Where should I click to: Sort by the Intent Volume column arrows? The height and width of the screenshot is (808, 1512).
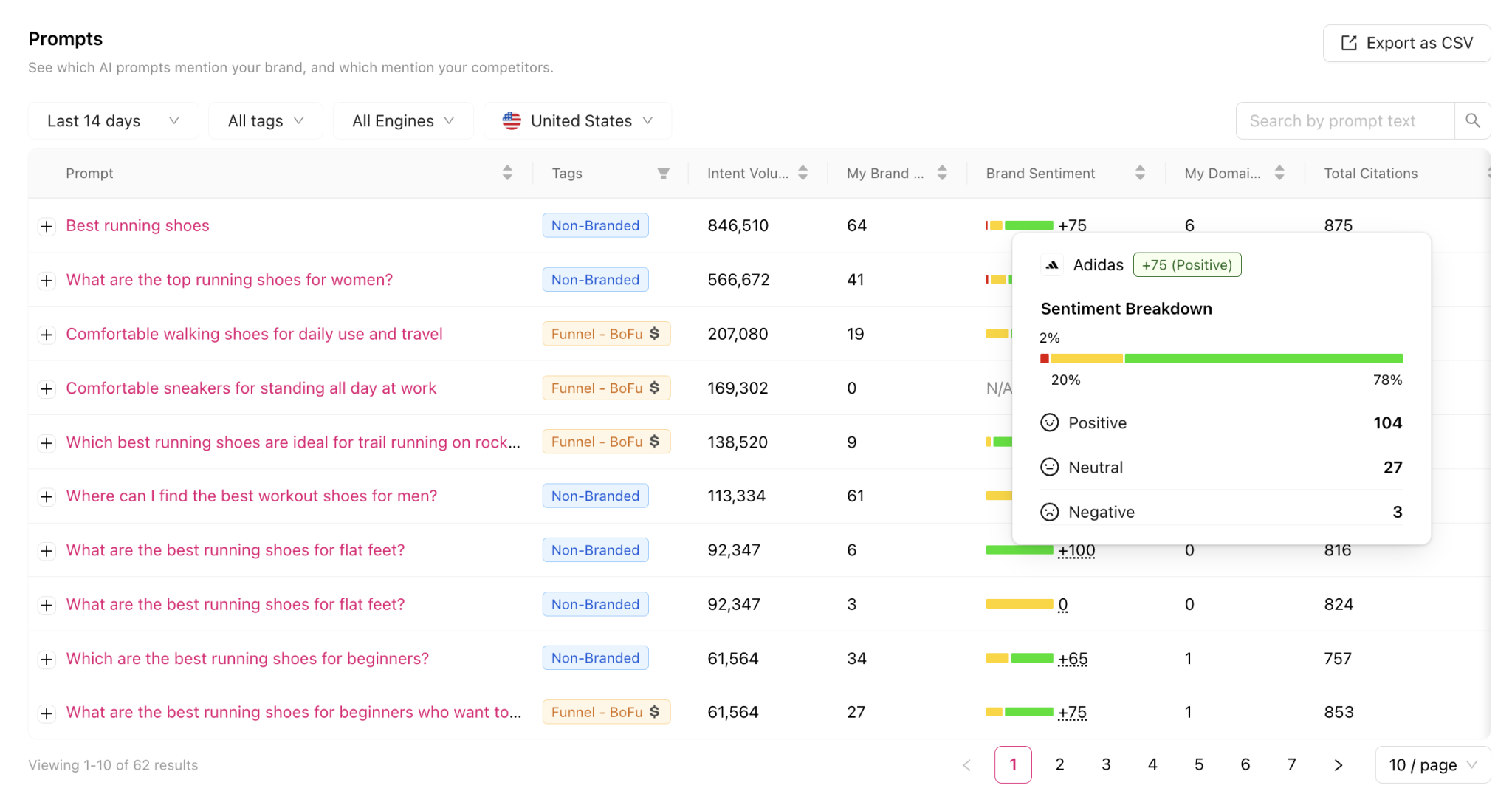(x=803, y=173)
